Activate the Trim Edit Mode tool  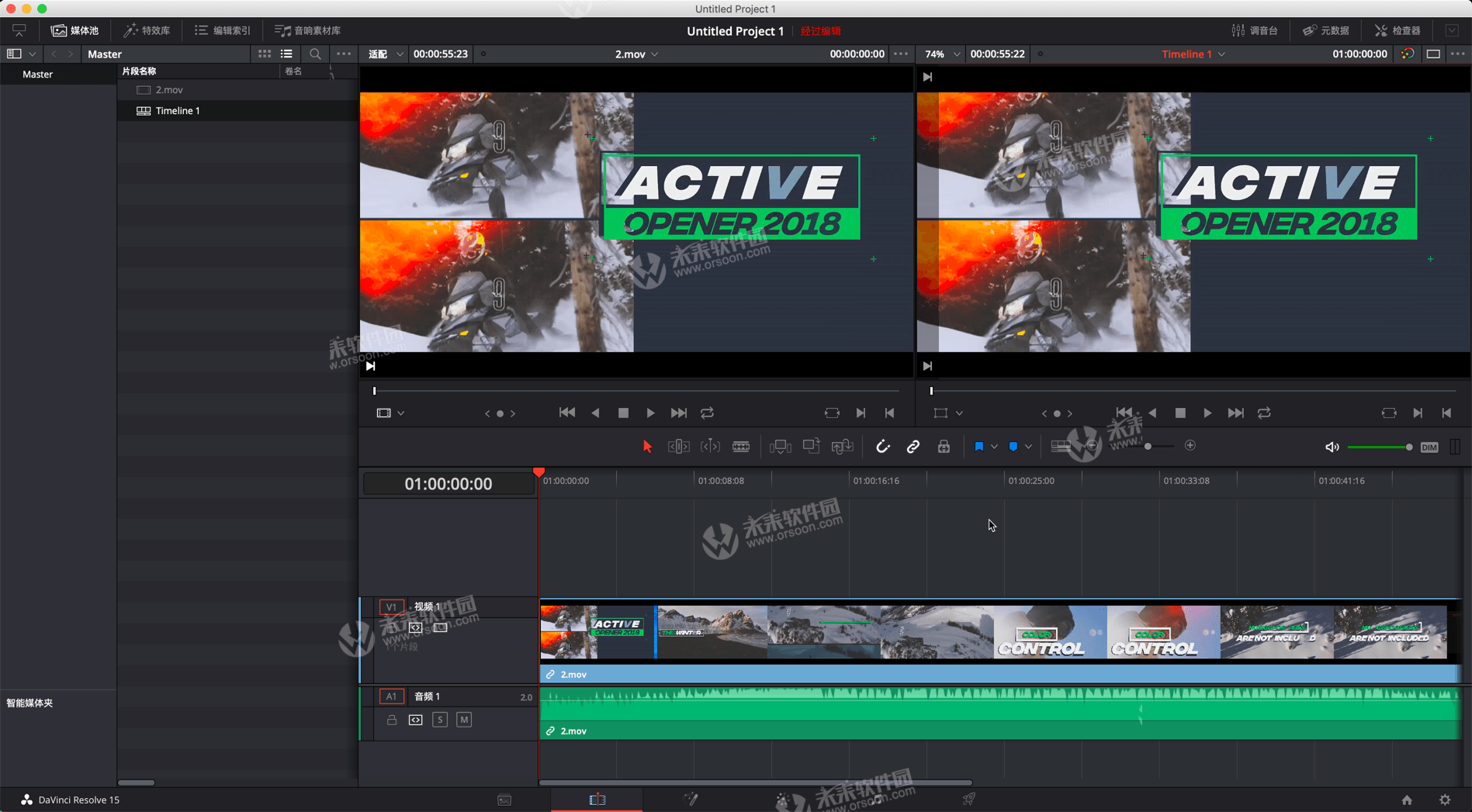click(679, 447)
